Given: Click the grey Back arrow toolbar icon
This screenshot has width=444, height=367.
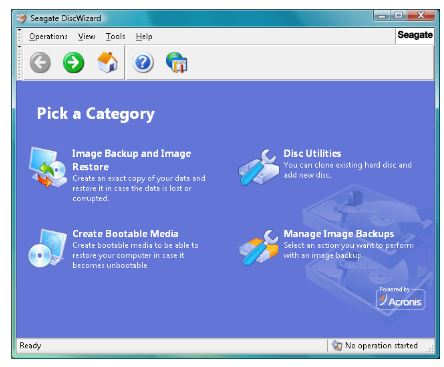Looking at the screenshot, I should [x=40, y=62].
